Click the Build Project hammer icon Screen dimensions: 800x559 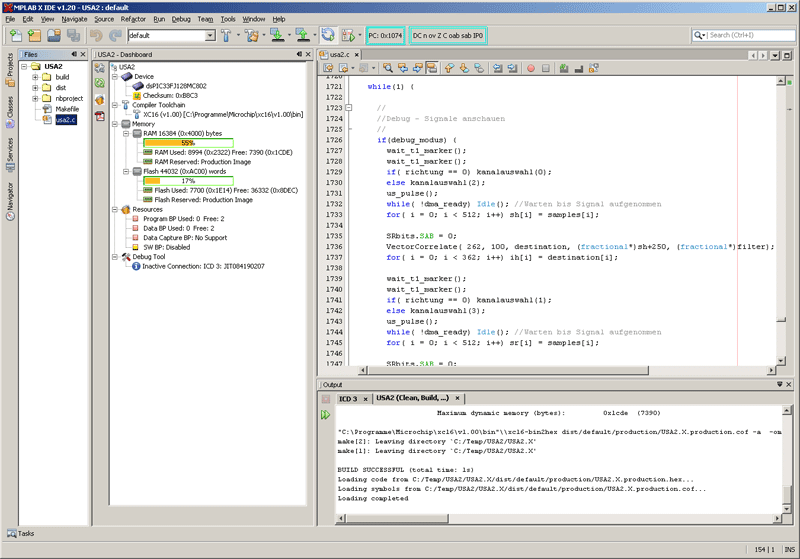226,35
